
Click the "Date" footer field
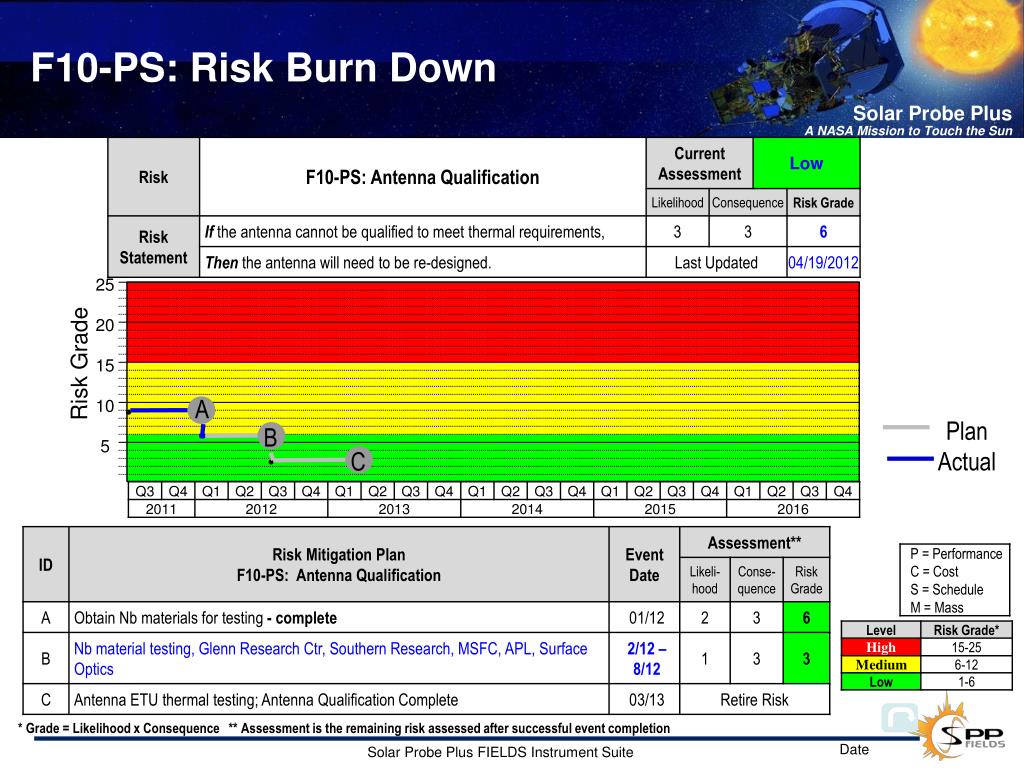click(x=854, y=750)
